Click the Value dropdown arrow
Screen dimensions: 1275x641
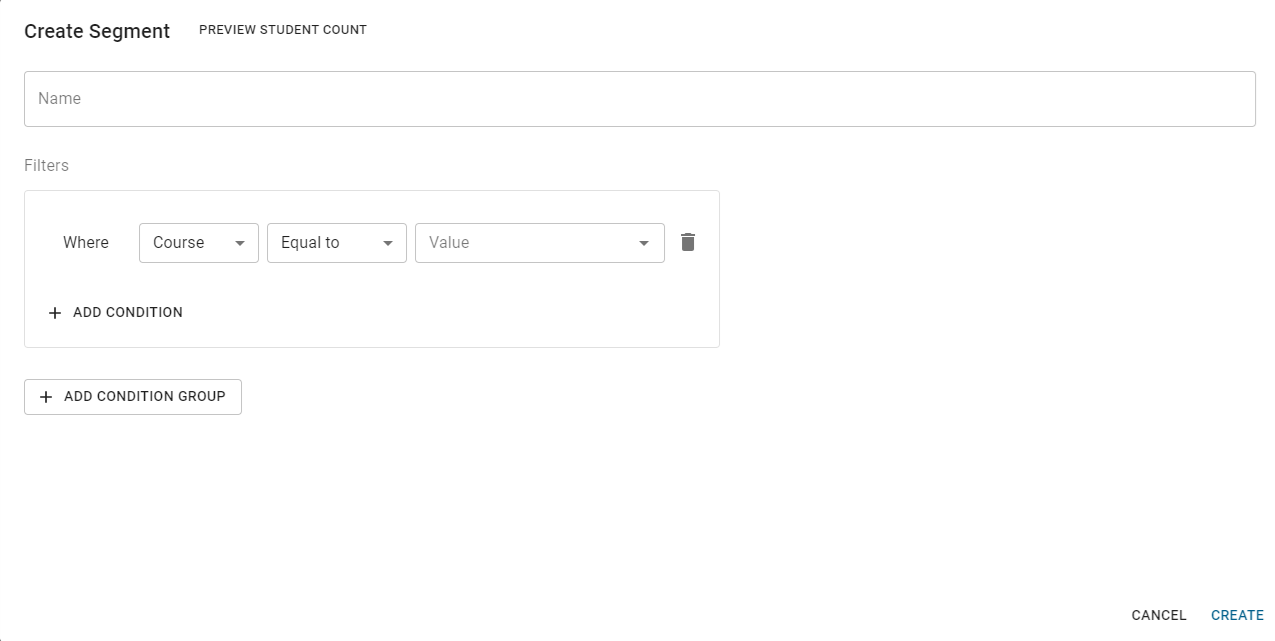[x=645, y=243]
